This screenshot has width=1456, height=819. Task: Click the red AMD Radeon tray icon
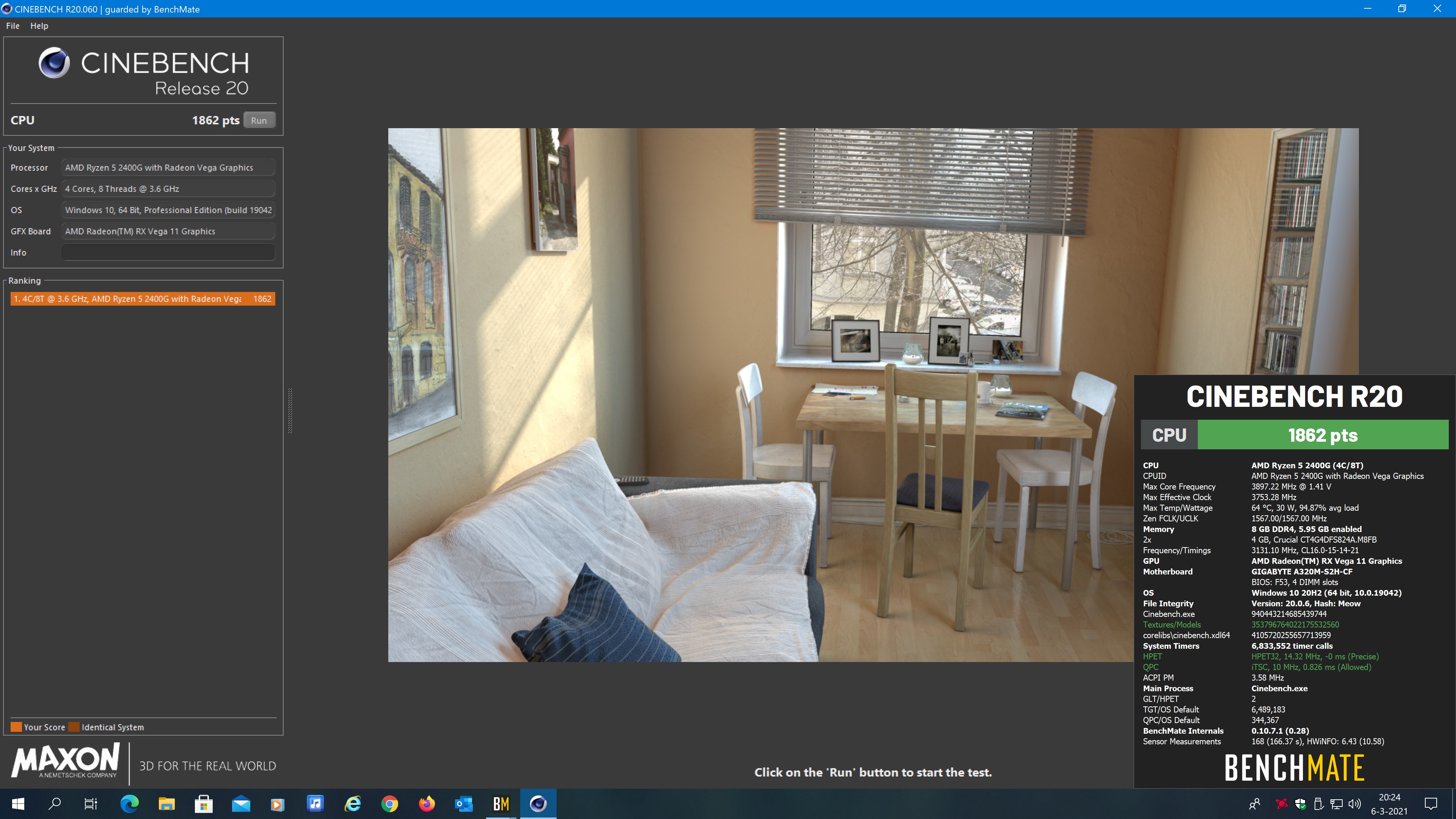point(1281,804)
